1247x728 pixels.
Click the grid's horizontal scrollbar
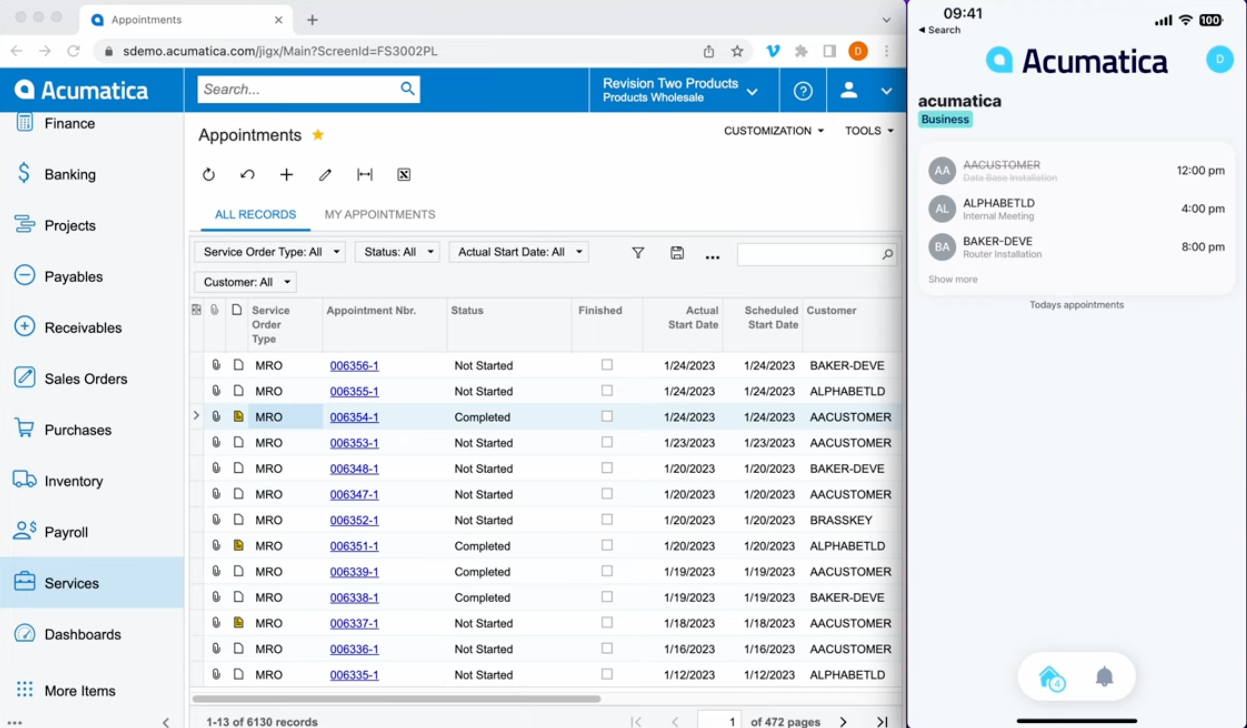[396, 699]
